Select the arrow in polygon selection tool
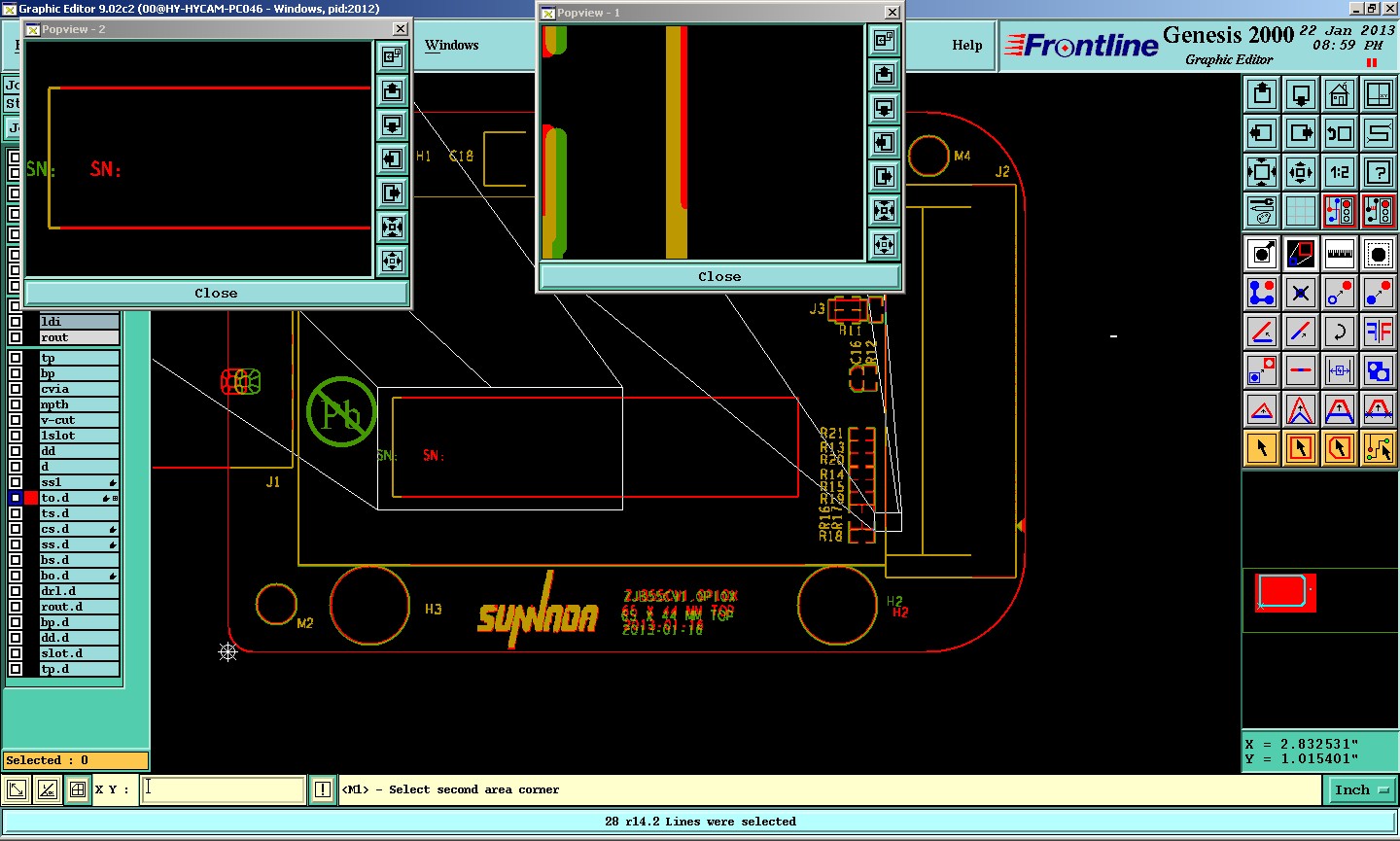 click(1340, 447)
